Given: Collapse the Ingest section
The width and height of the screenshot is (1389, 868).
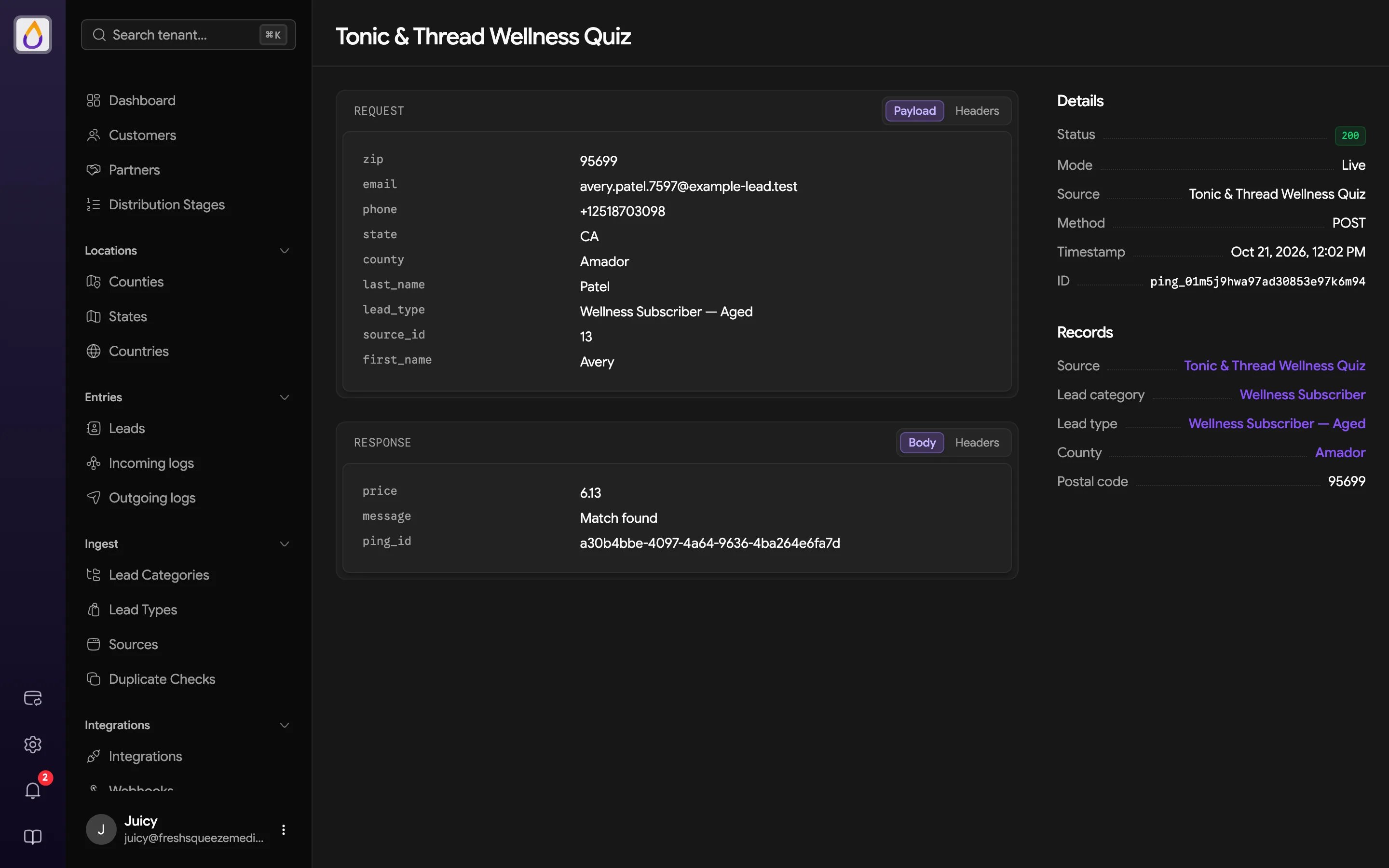Looking at the screenshot, I should (284, 543).
